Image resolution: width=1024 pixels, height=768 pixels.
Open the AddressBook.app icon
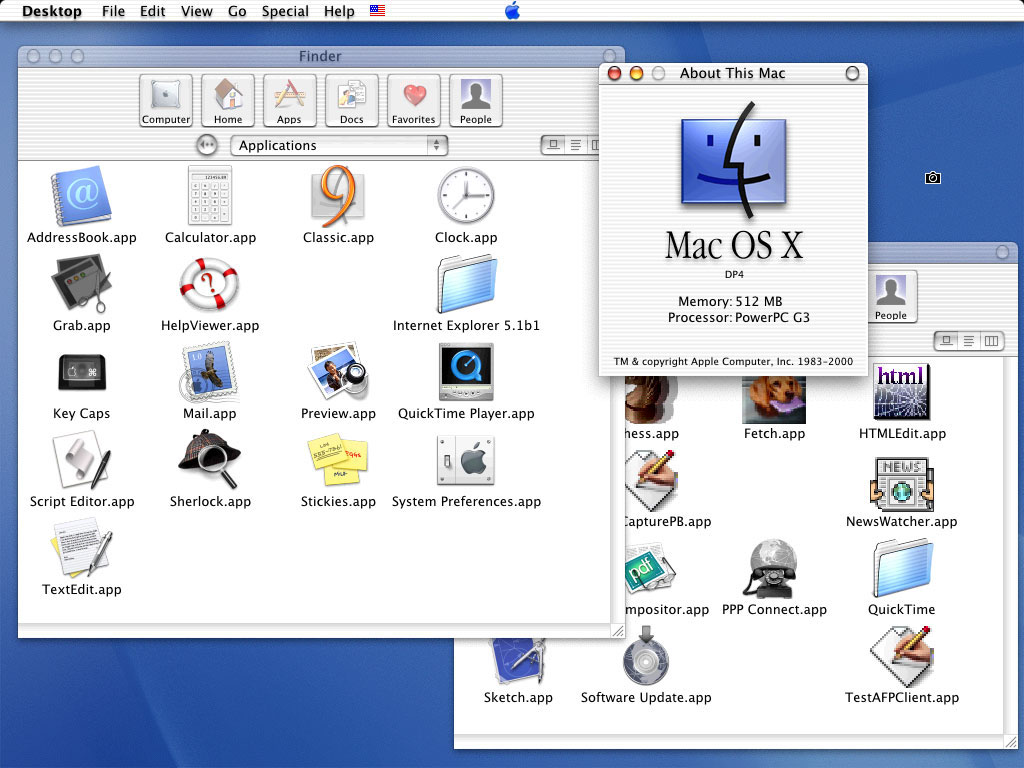click(x=82, y=195)
